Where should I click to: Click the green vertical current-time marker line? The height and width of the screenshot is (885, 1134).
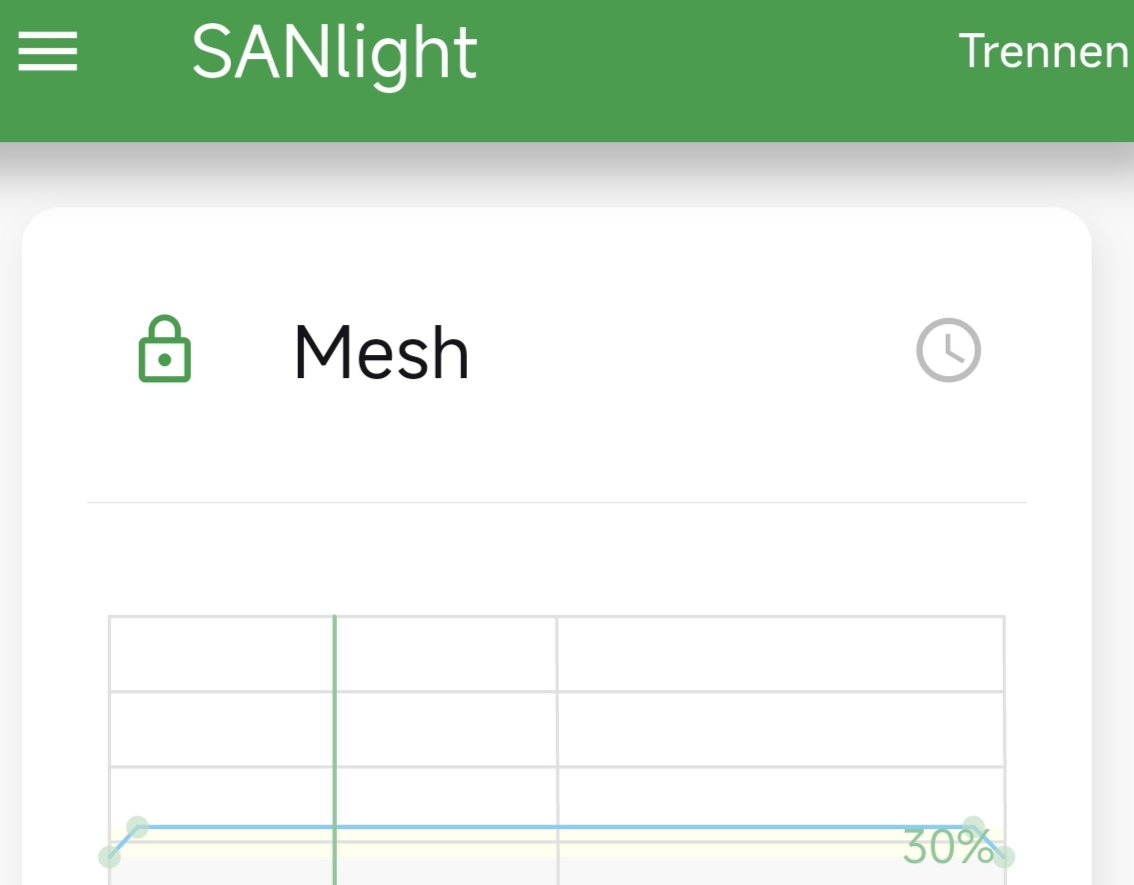click(x=335, y=750)
